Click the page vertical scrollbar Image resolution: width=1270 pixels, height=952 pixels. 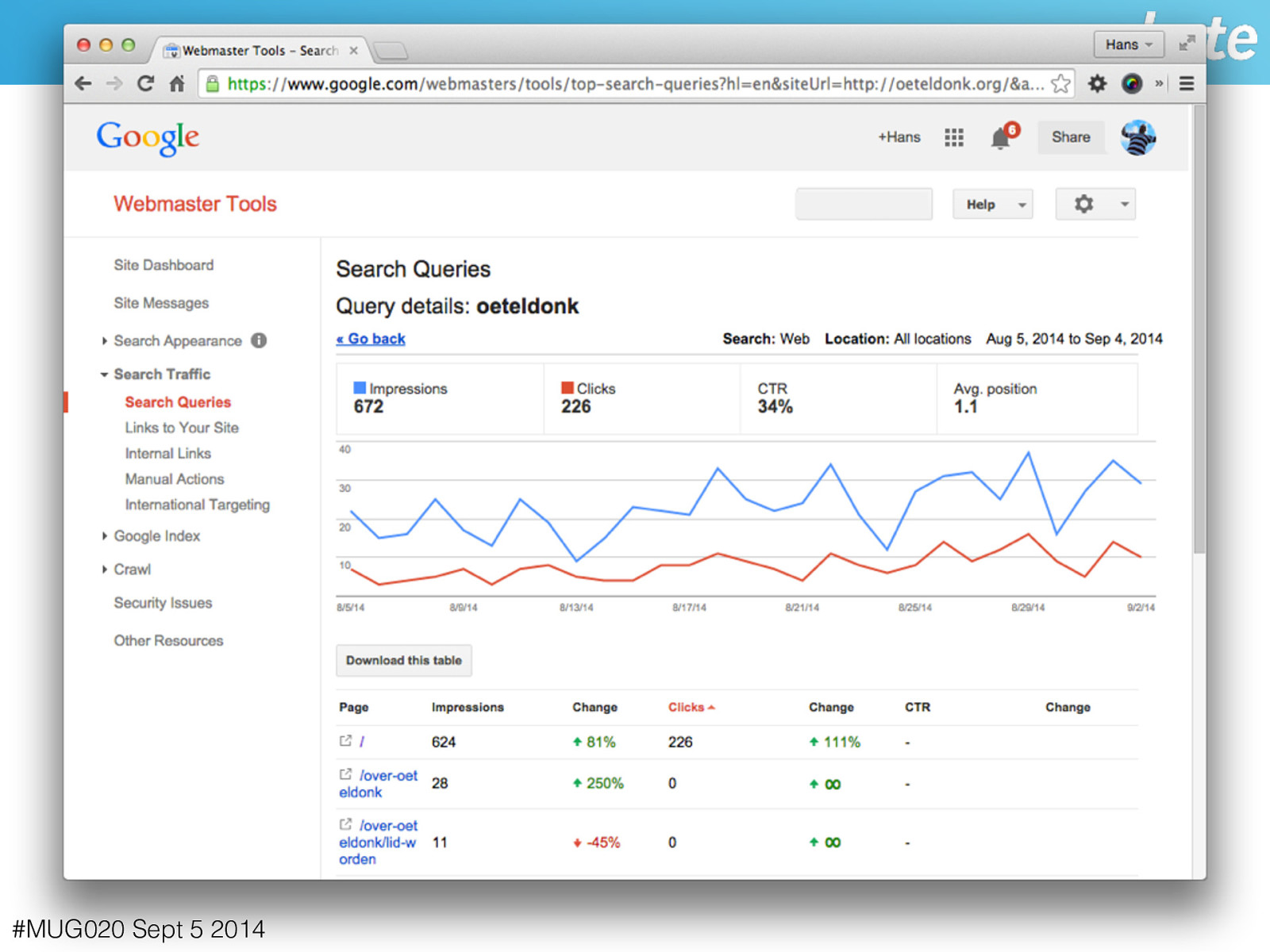[1199, 328]
